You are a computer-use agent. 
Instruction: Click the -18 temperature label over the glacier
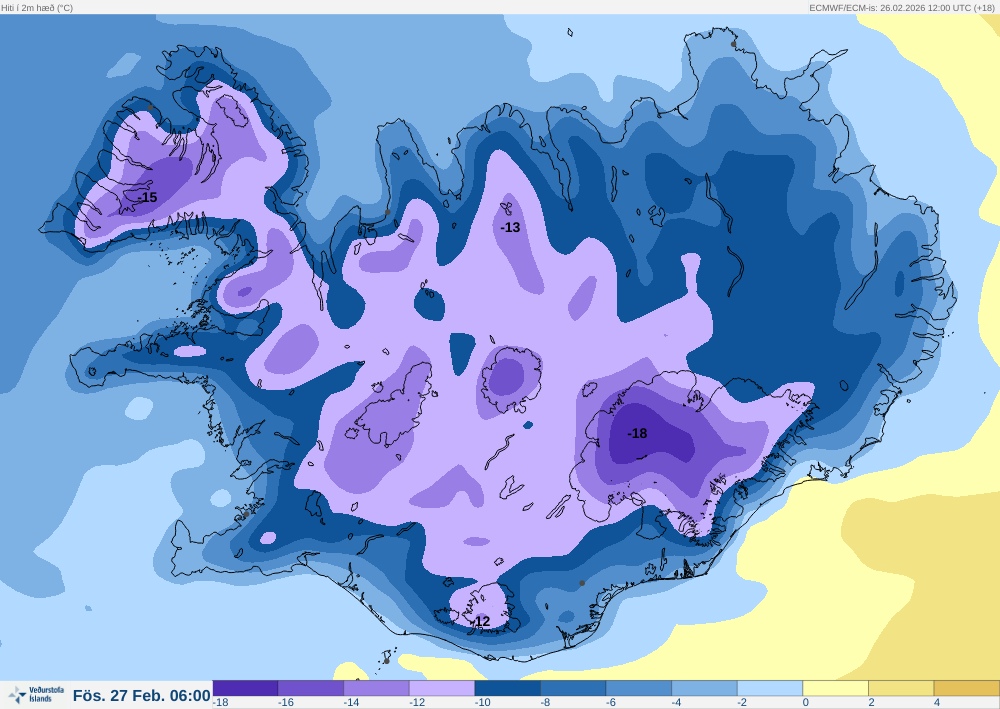pos(637,434)
